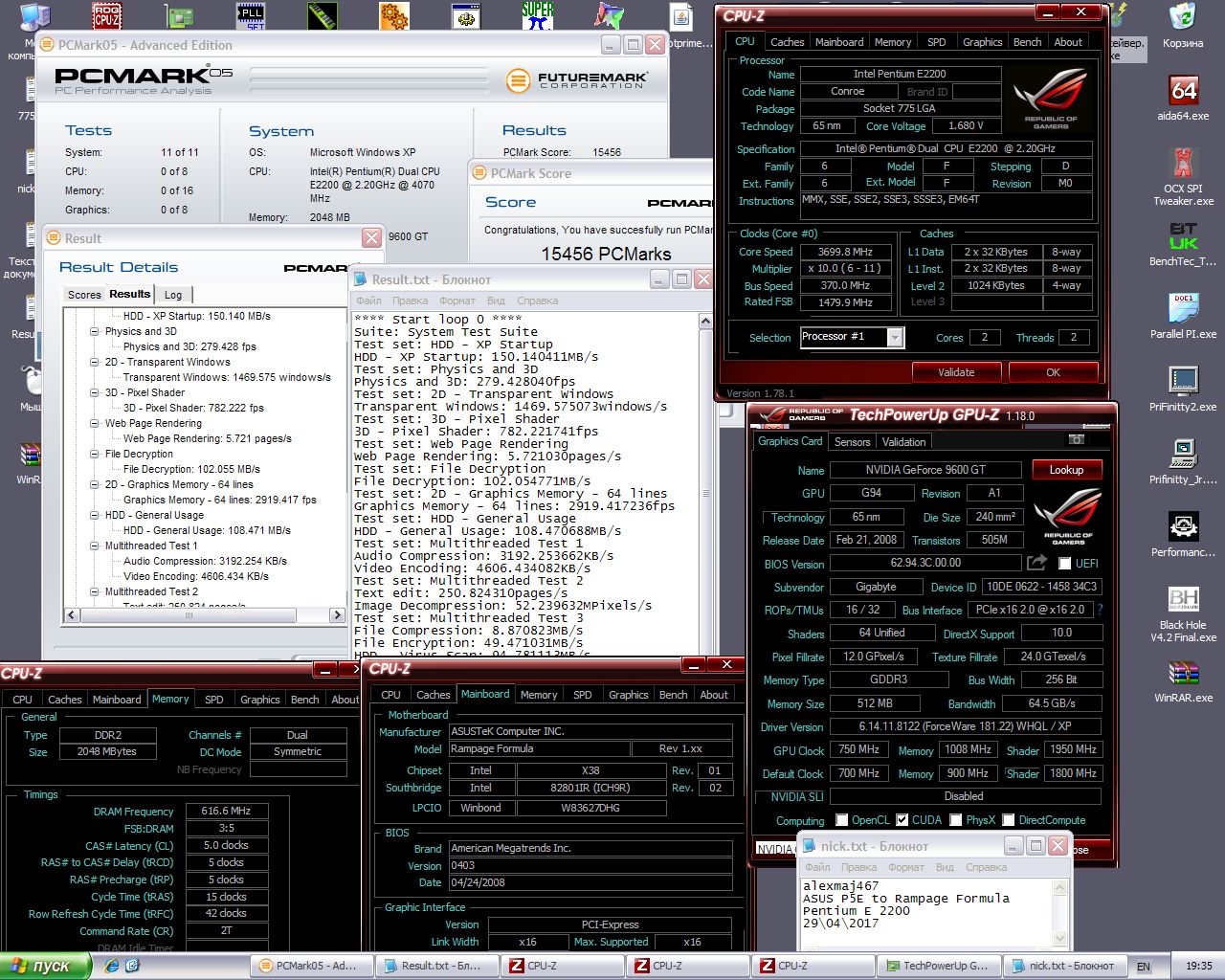
Task: Click the GPU-Z PCIe bus interface help icon
Action: click(1099, 610)
